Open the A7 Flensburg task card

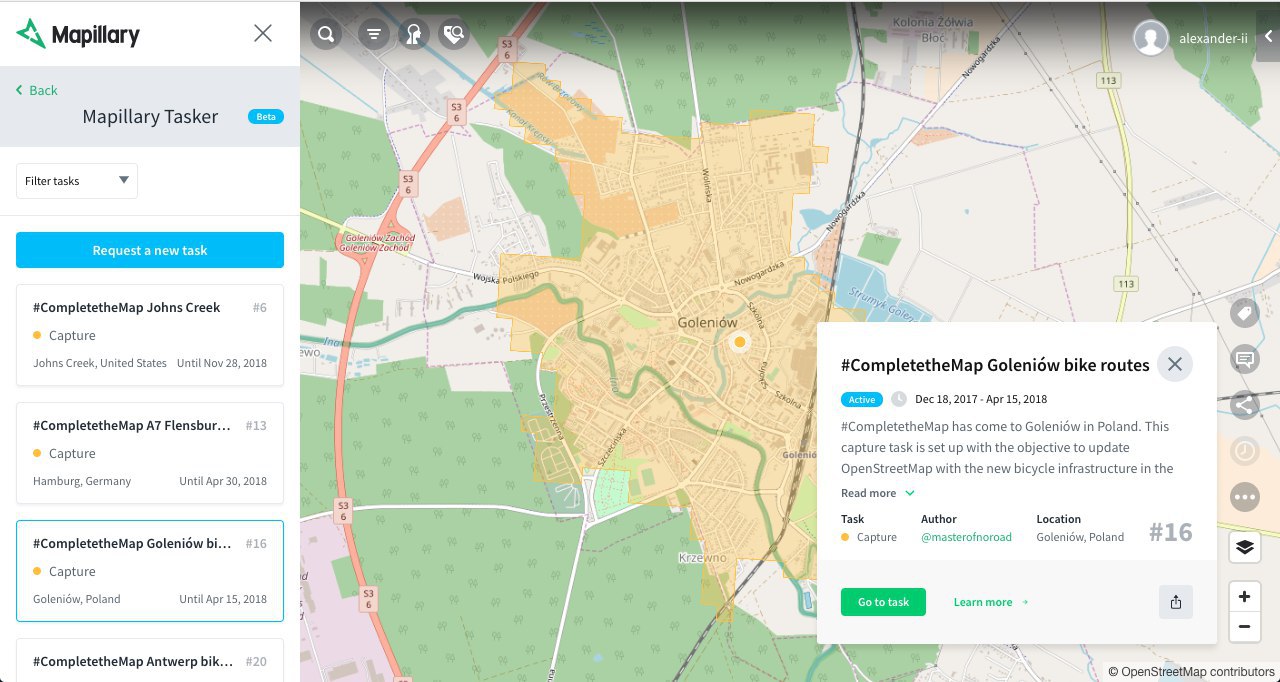(150, 453)
